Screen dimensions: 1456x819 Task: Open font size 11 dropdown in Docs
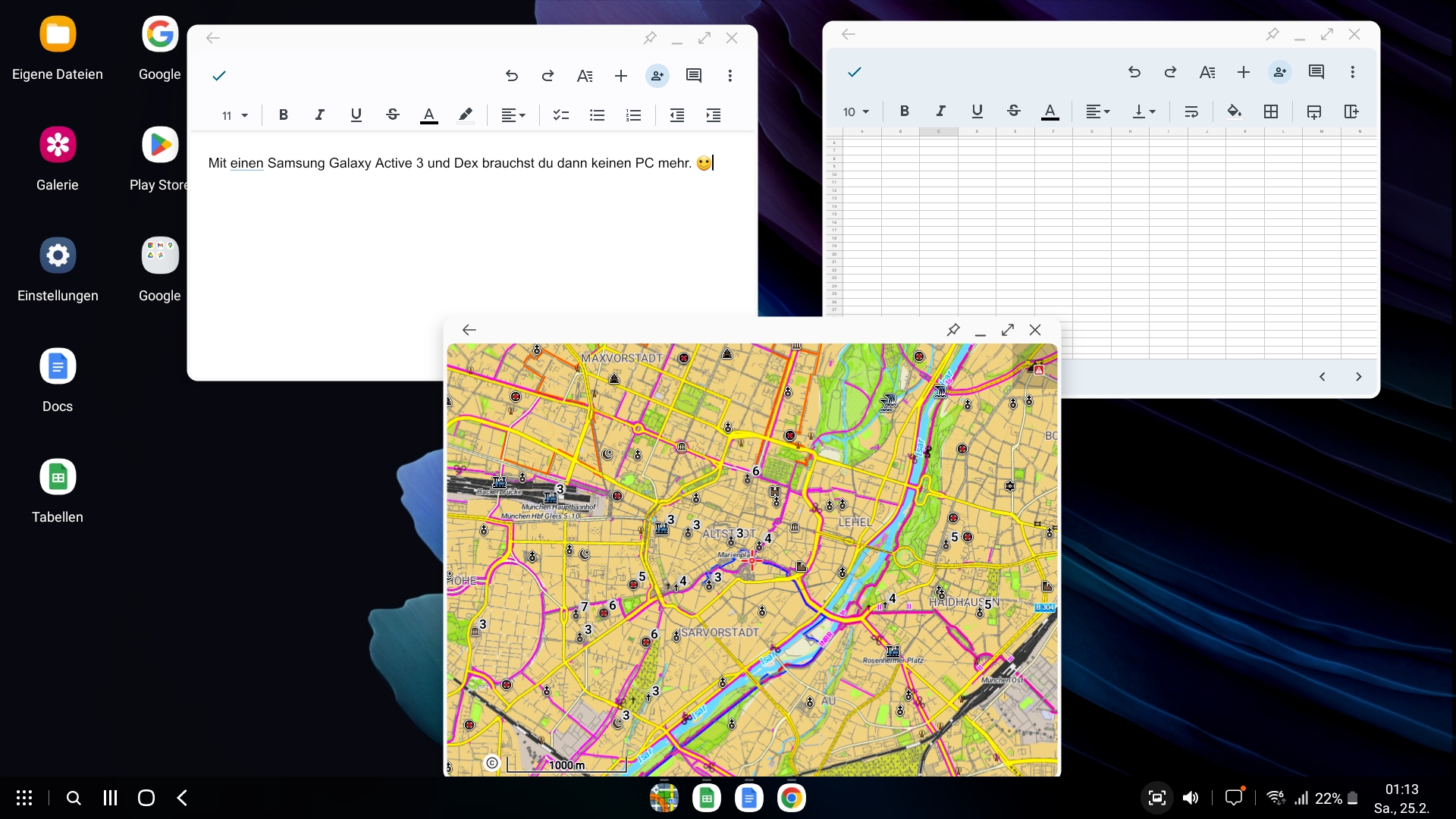tap(234, 115)
